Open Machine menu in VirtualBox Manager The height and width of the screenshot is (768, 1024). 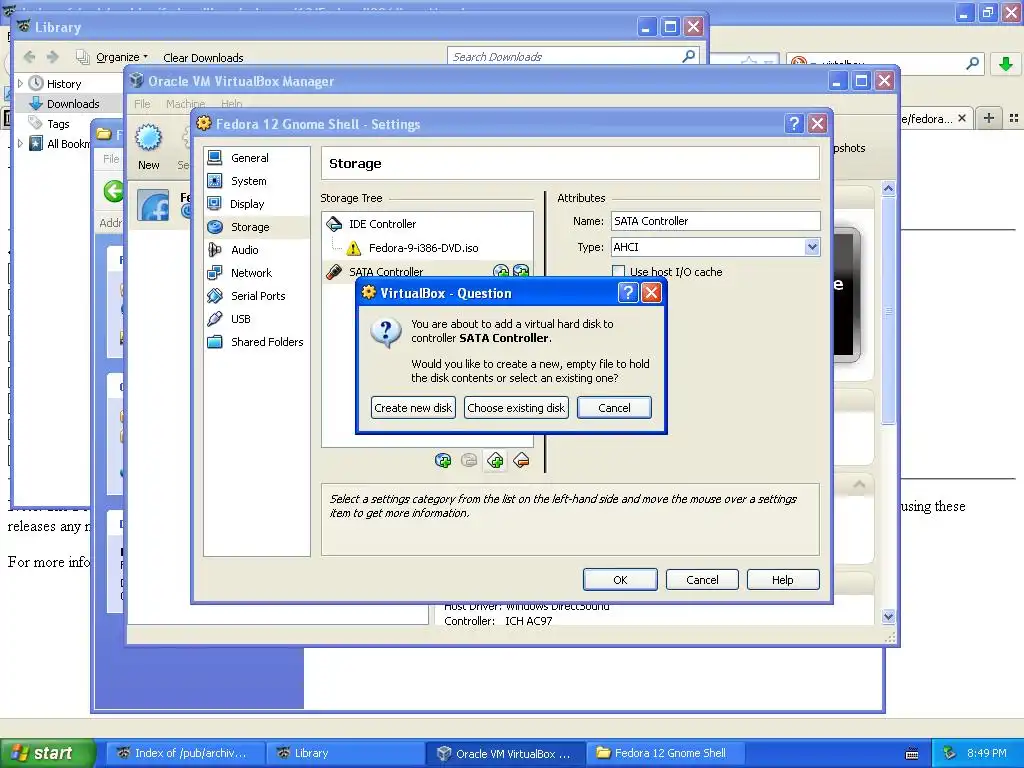[x=185, y=104]
